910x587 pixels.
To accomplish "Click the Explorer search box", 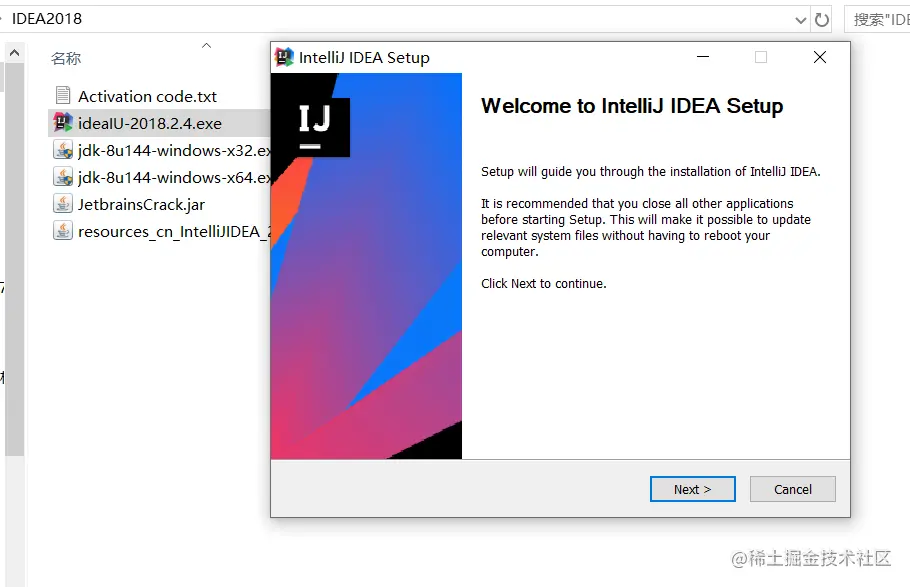I will (x=877, y=20).
